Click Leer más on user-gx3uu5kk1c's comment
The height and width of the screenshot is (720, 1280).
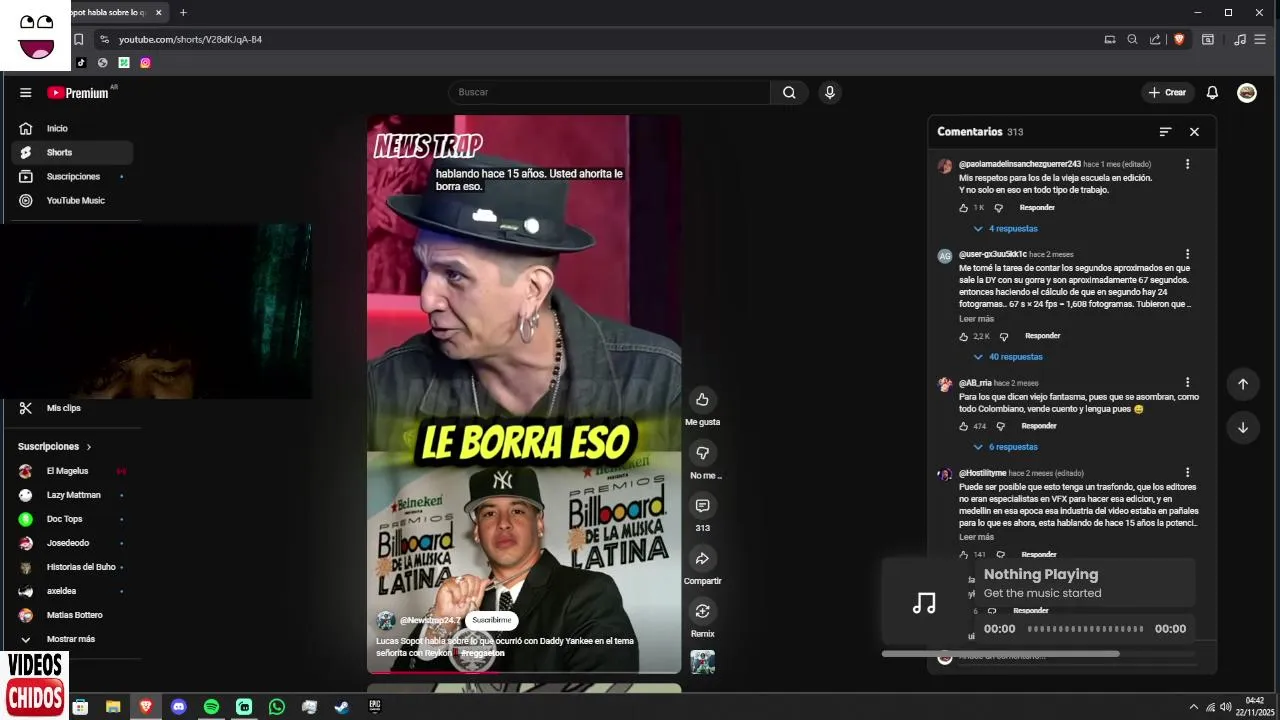point(976,319)
